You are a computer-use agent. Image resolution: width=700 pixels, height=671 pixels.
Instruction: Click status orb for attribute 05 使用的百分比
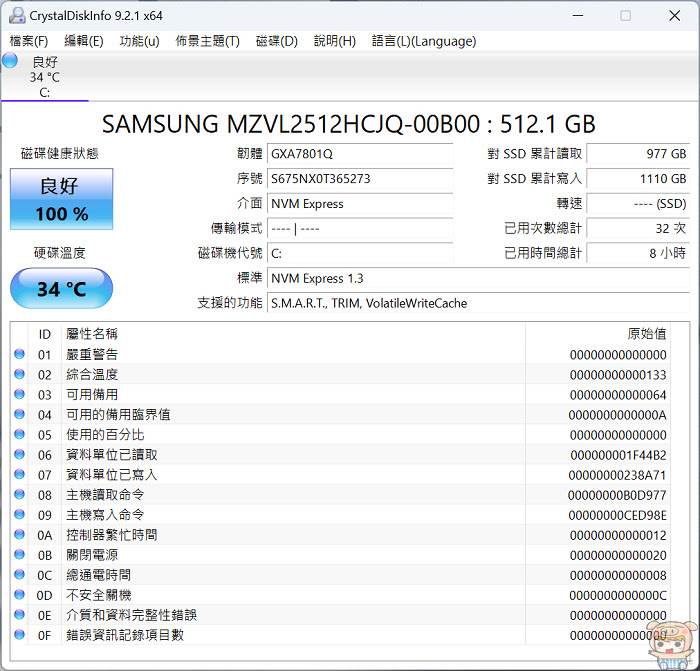point(19,434)
